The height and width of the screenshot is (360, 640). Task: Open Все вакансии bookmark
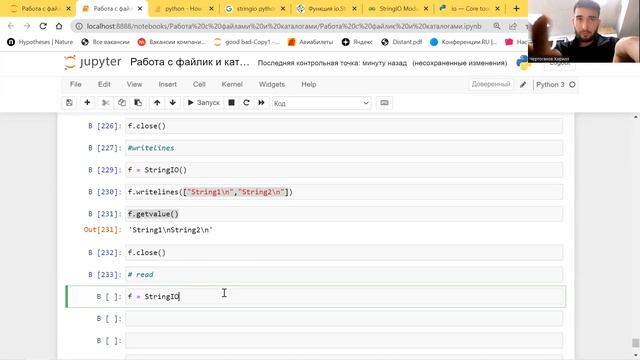(105, 42)
